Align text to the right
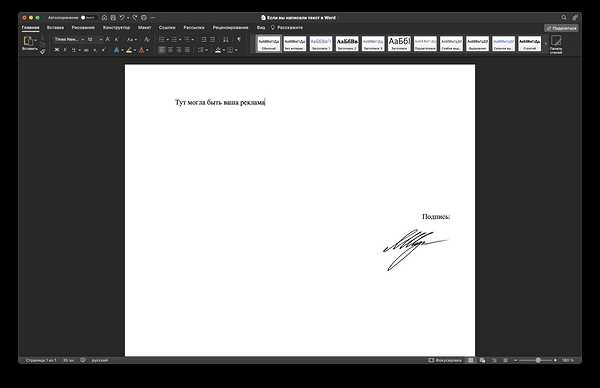 point(179,50)
